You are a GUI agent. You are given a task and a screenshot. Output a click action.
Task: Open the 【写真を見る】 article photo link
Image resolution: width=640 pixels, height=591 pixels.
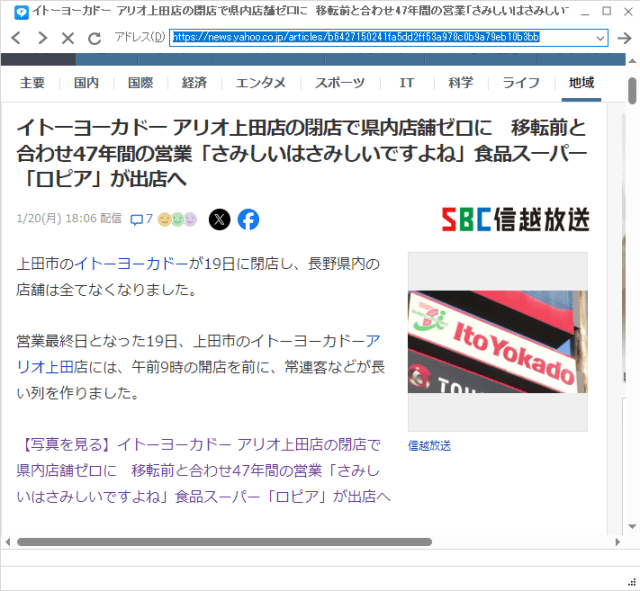pyautogui.click(x=203, y=470)
